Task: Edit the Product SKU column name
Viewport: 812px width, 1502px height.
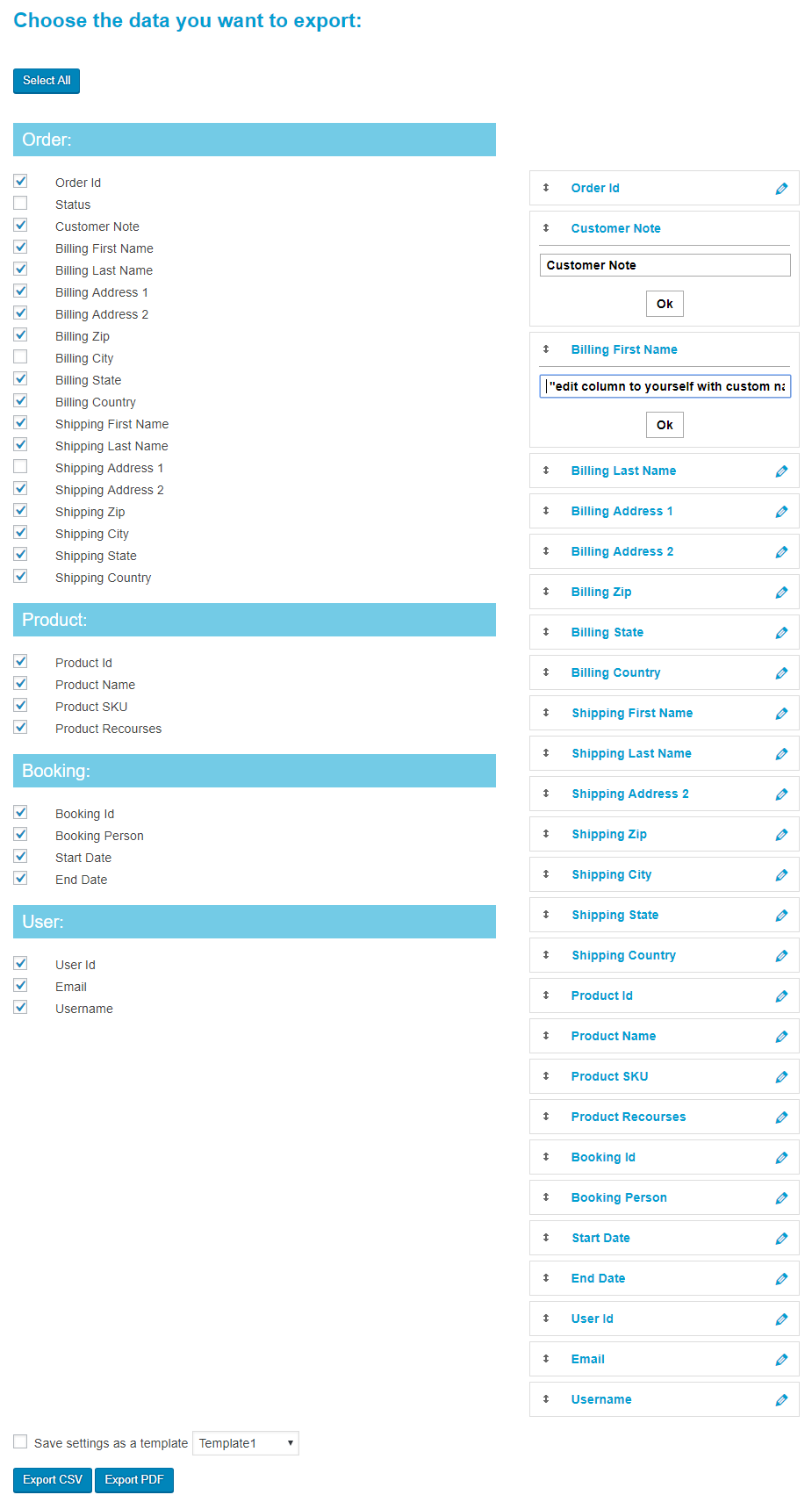Action: 781,1077
